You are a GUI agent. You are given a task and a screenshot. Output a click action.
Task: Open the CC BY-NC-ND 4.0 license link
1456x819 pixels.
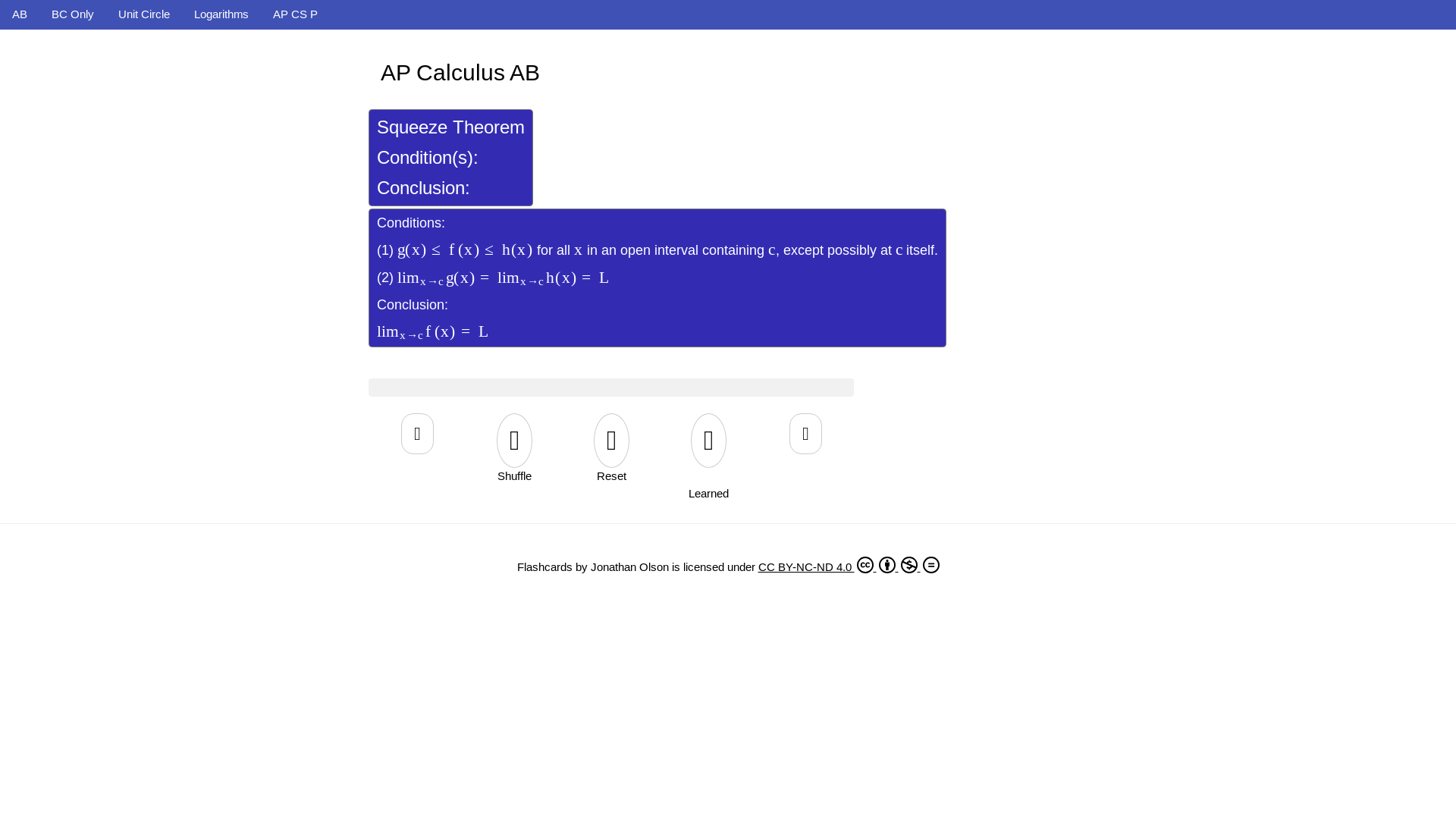(805, 567)
